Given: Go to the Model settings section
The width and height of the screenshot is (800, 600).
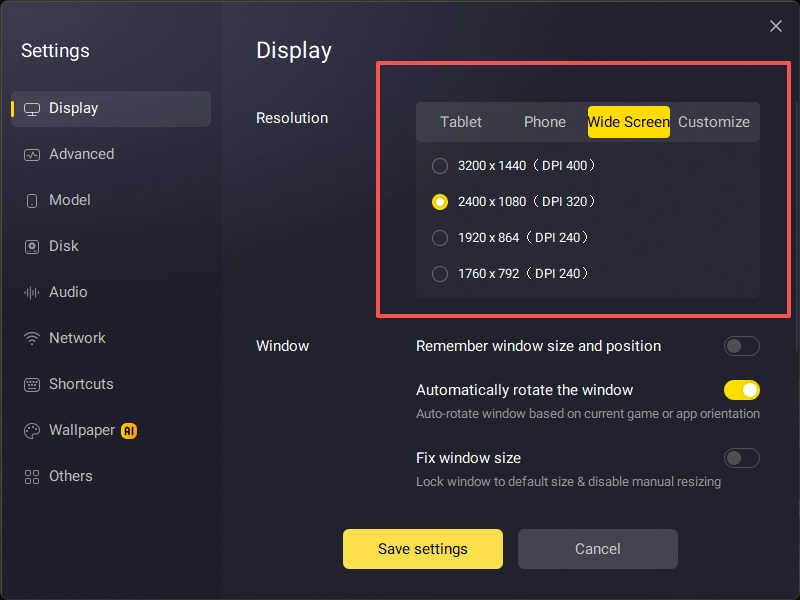Looking at the screenshot, I should tap(111, 201).
